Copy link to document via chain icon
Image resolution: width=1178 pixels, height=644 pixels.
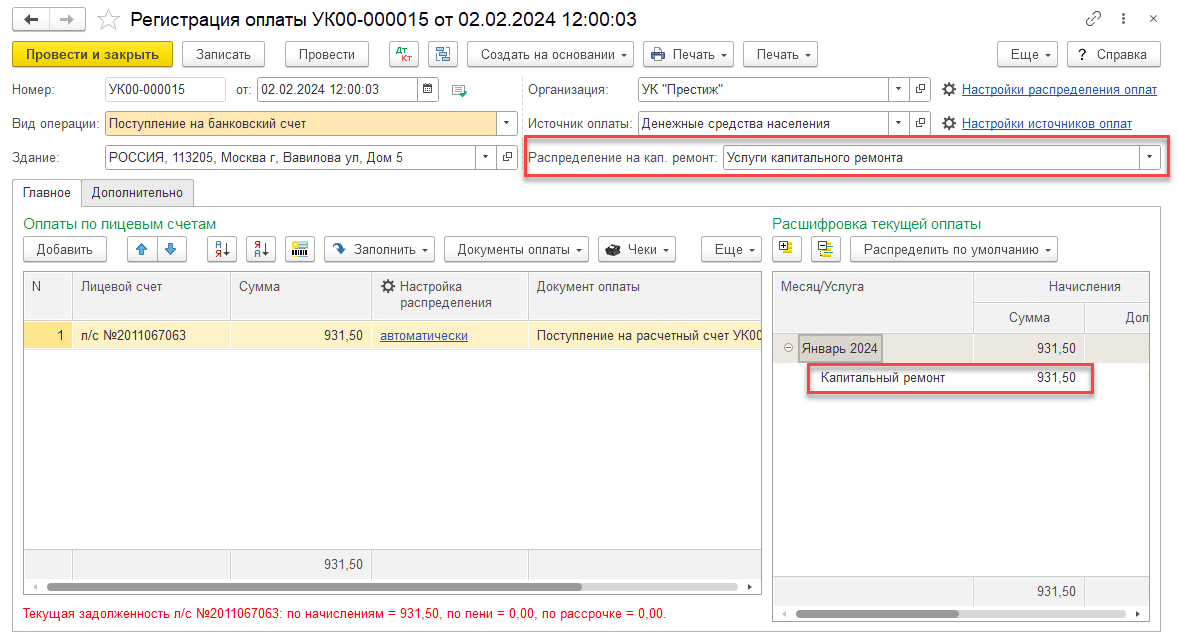[1092, 20]
